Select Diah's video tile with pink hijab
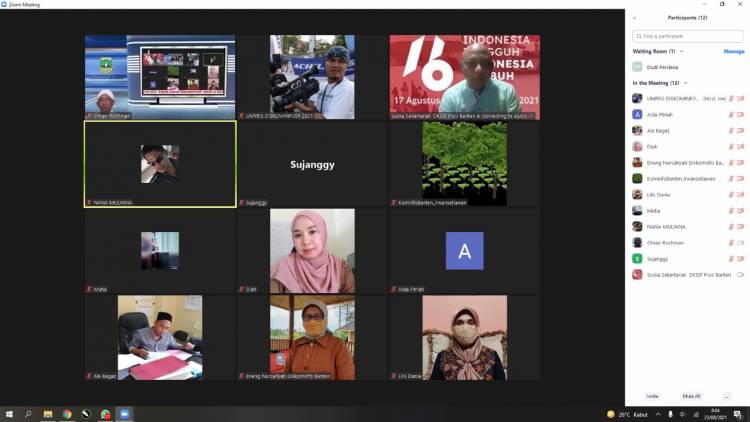 312,251
